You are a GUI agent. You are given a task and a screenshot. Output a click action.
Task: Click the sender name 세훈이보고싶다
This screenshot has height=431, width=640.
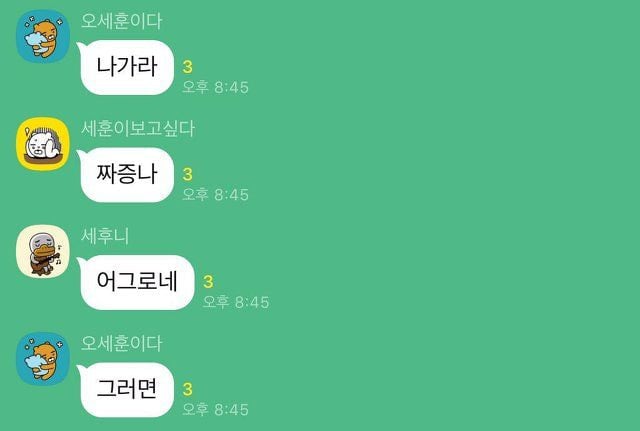(138, 129)
